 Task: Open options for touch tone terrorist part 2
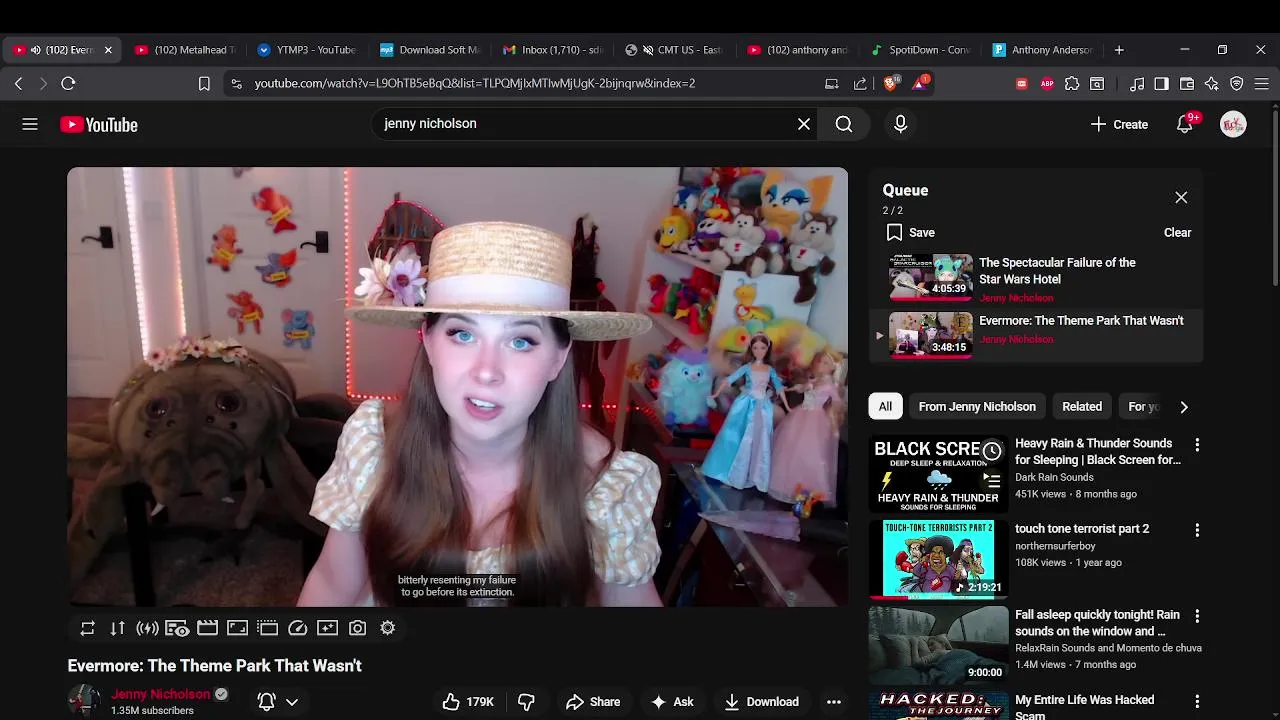click(1197, 530)
